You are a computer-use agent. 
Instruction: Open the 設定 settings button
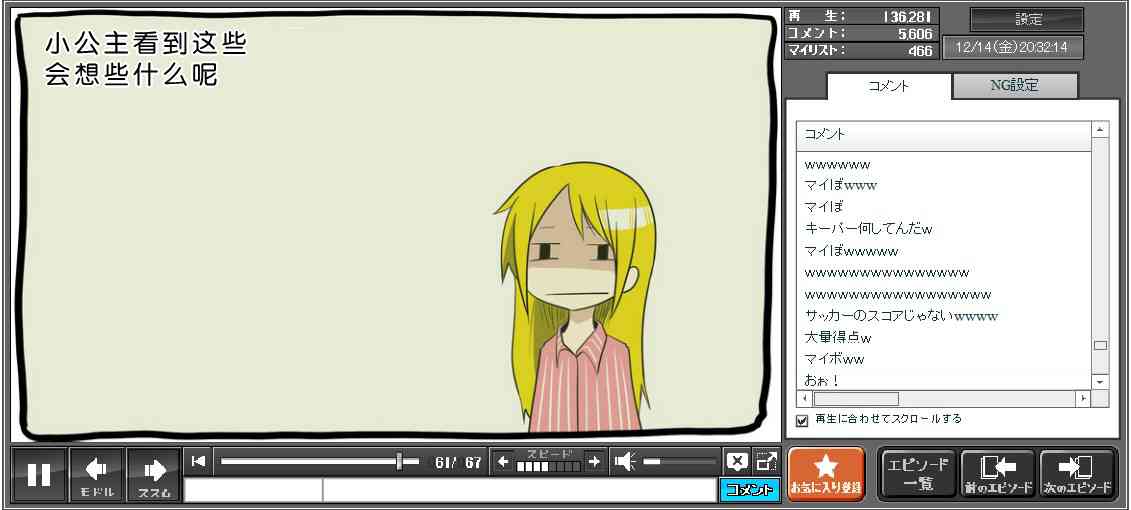coord(1027,20)
